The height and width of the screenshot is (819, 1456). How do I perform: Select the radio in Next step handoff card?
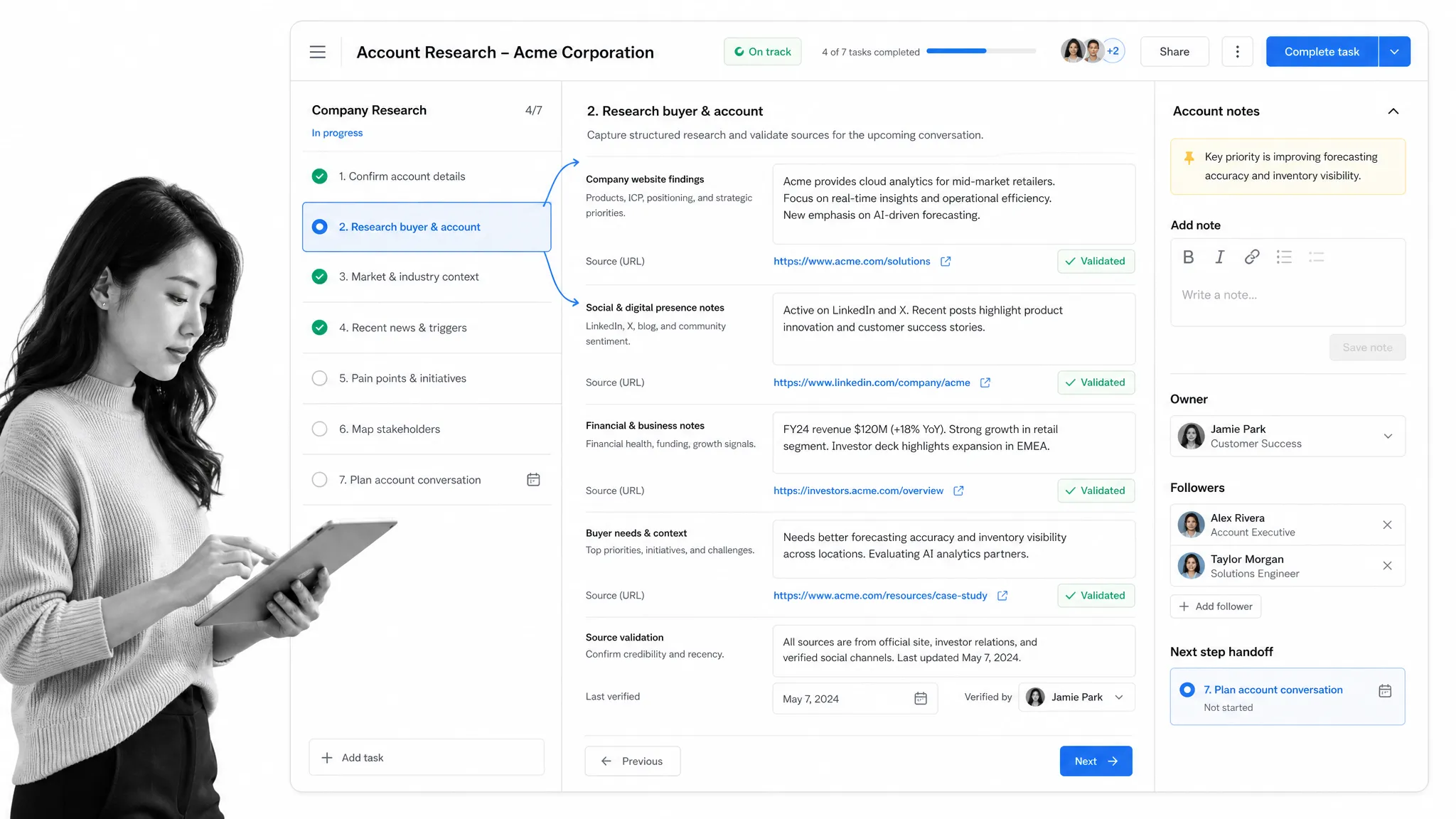click(1187, 690)
